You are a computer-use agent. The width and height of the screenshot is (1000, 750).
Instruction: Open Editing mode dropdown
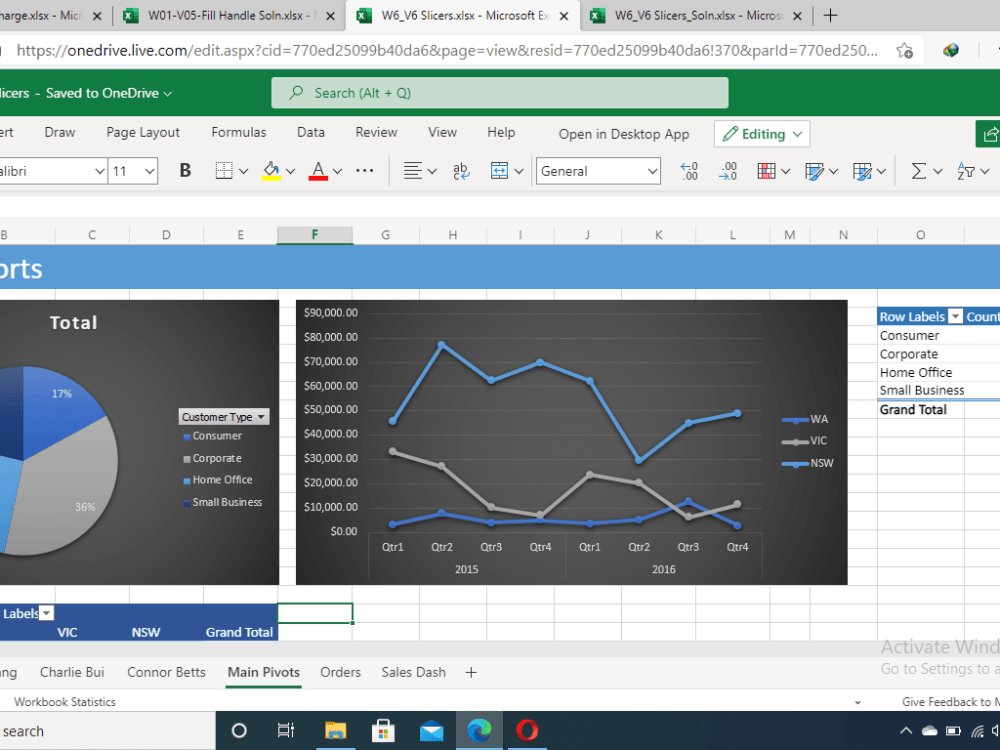point(762,134)
